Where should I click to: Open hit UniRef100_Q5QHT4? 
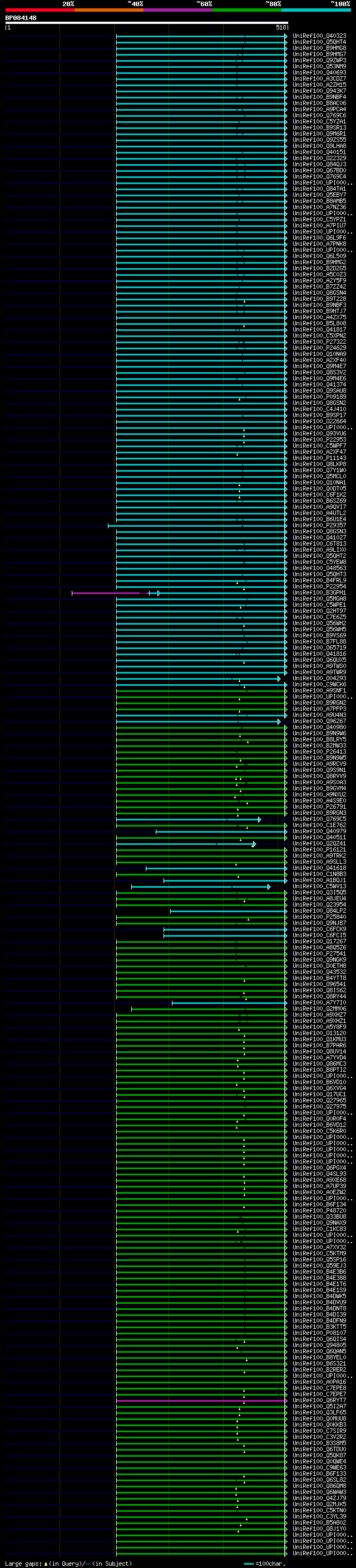[319, 42]
